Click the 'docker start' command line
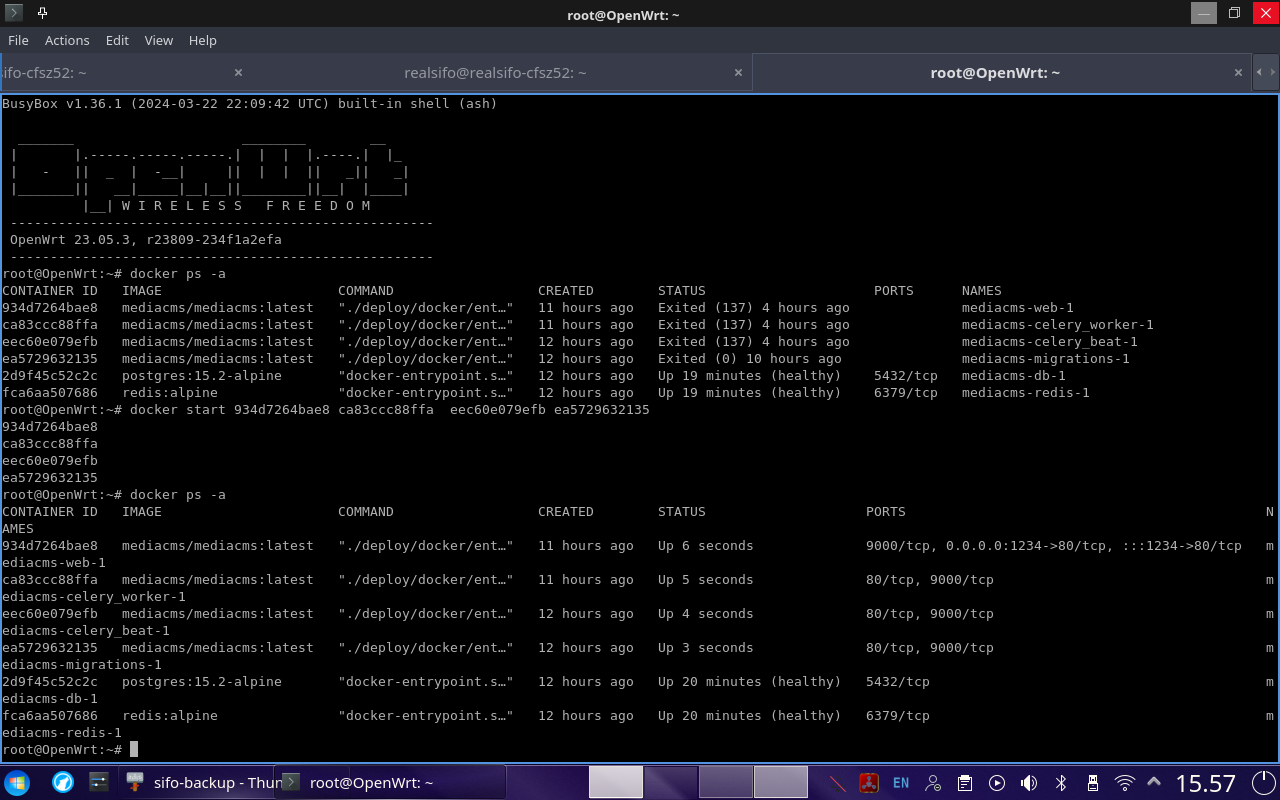This screenshot has width=1280, height=800. [390, 410]
